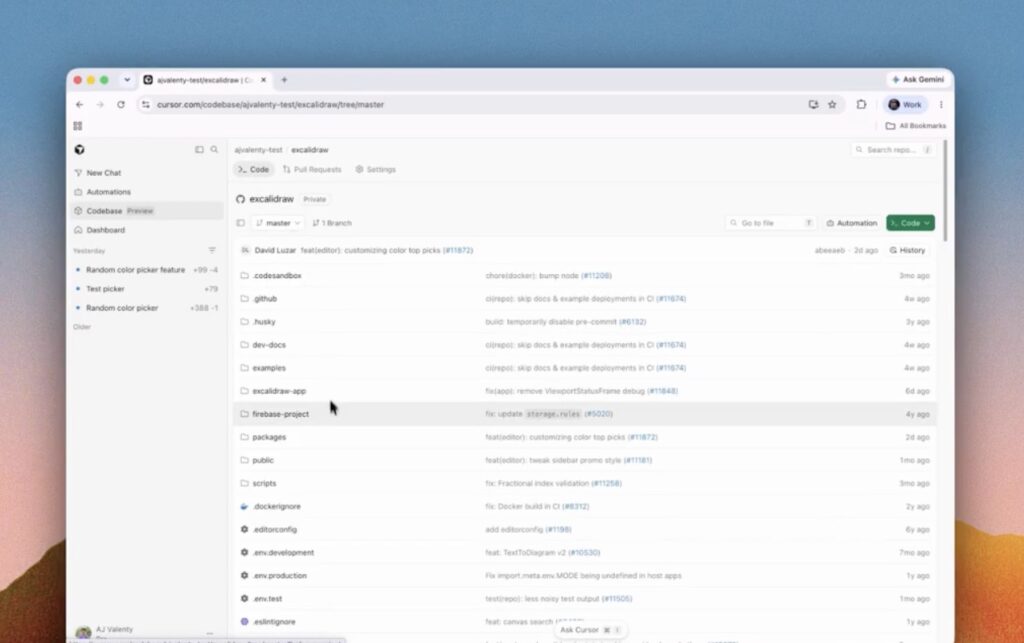Click firebase-project folder icon

point(244,414)
